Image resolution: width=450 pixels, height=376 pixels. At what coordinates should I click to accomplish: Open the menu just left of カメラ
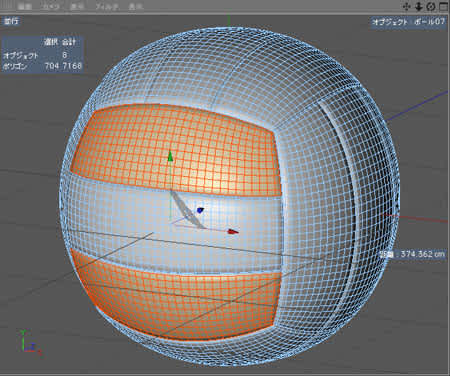pos(25,7)
